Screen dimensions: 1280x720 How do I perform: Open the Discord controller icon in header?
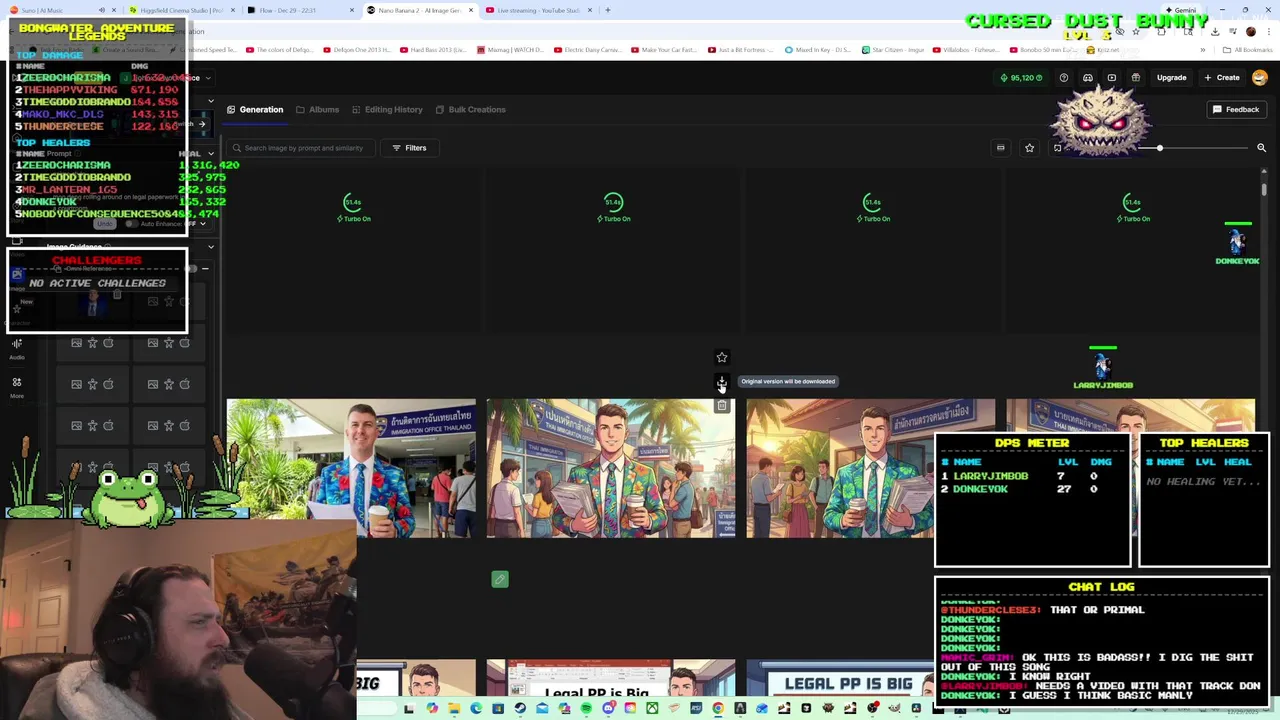point(1088,77)
